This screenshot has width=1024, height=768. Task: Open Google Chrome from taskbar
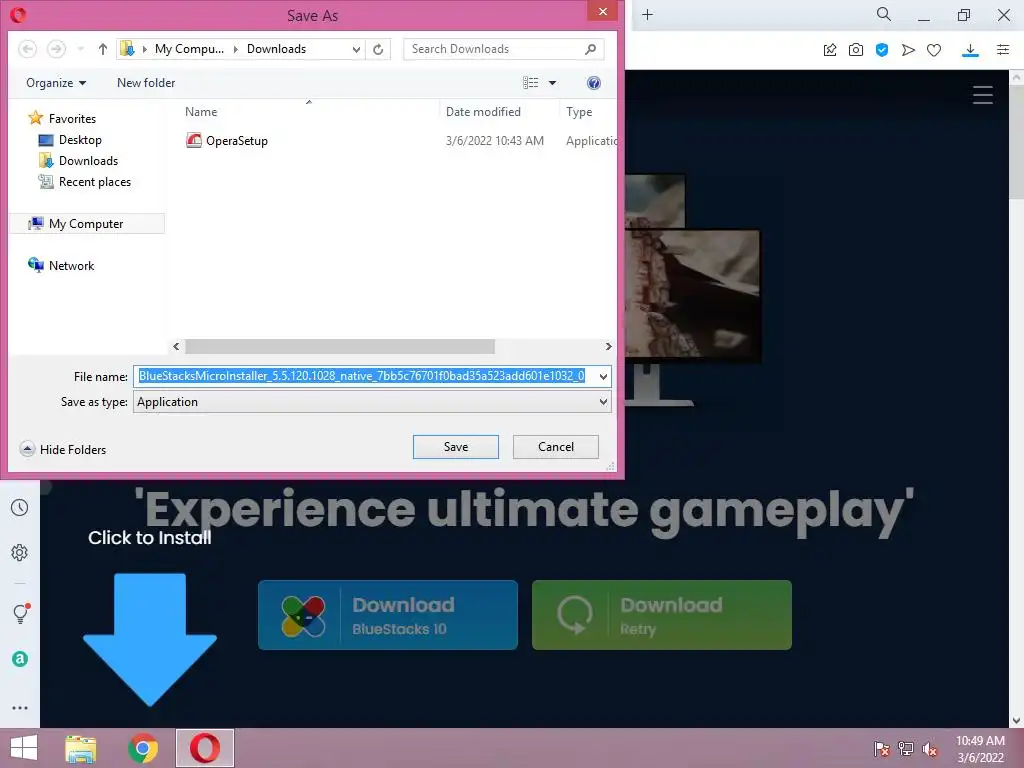[143, 748]
